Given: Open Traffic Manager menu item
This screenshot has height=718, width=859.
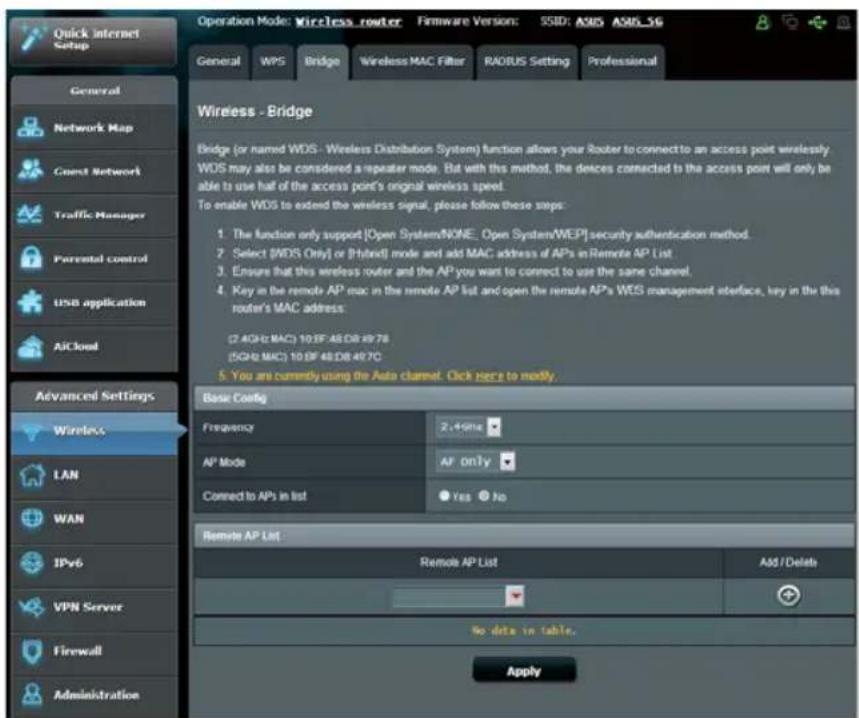Looking at the screenshot, I should (x=94, y=215).
